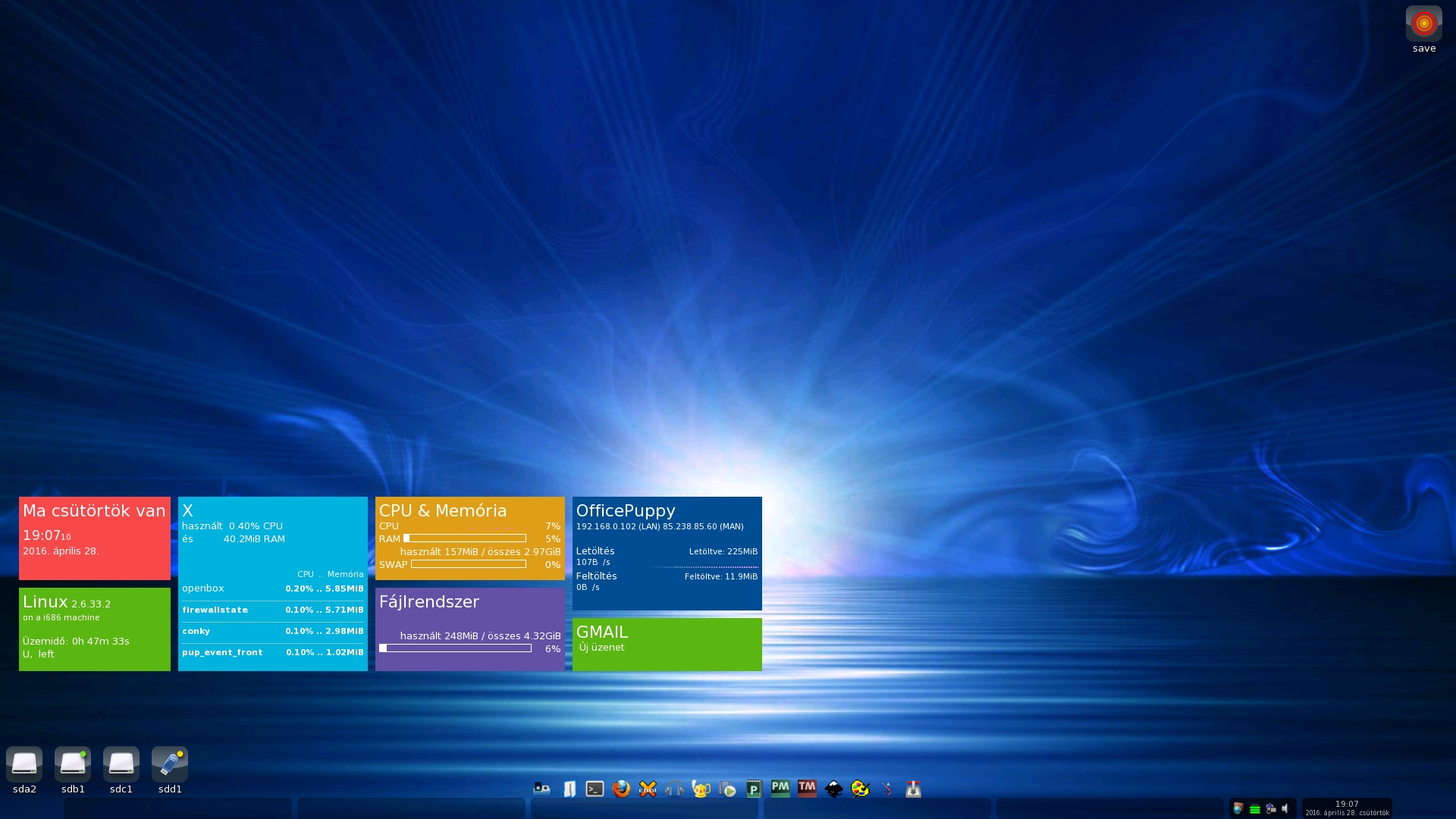Launch the red TM dock icon
This screenshot has width=1456, height=819.
[x=807, y=789]
